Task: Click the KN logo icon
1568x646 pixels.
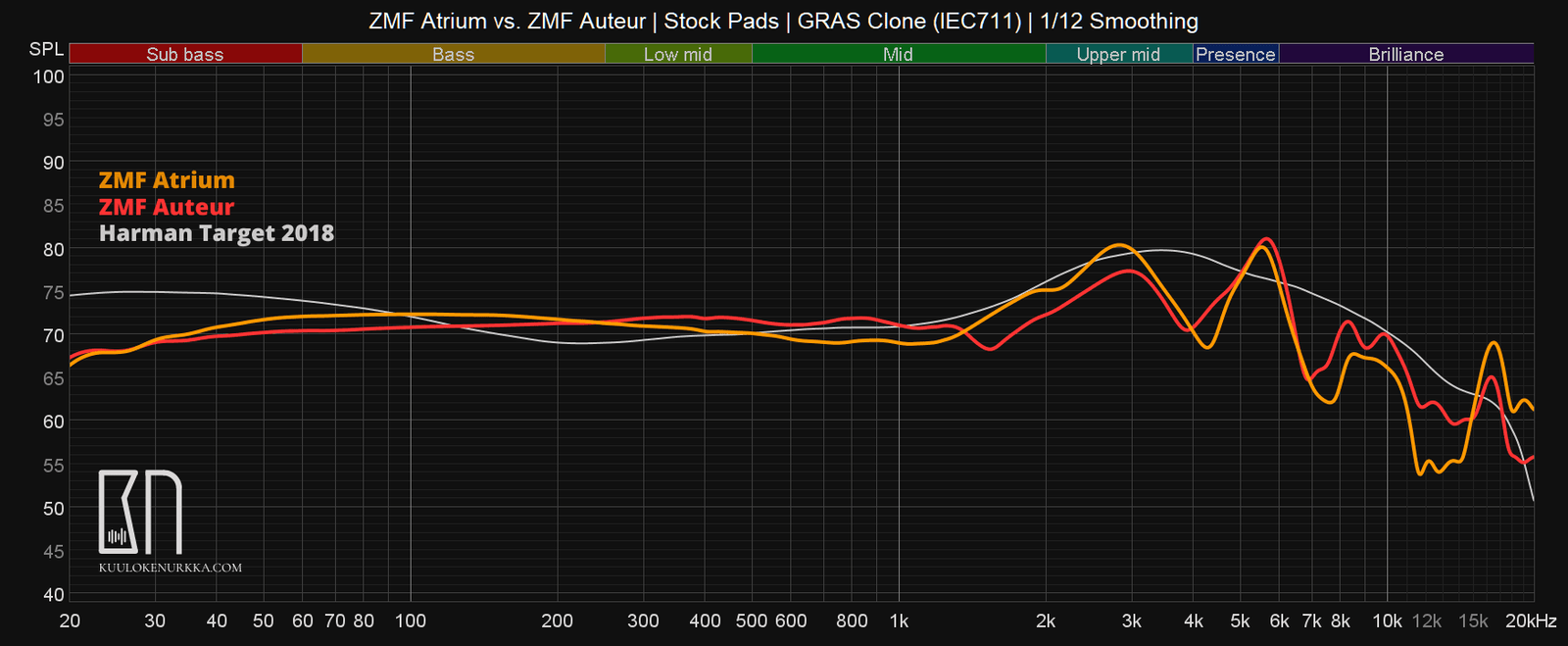Action: [140, 512]
